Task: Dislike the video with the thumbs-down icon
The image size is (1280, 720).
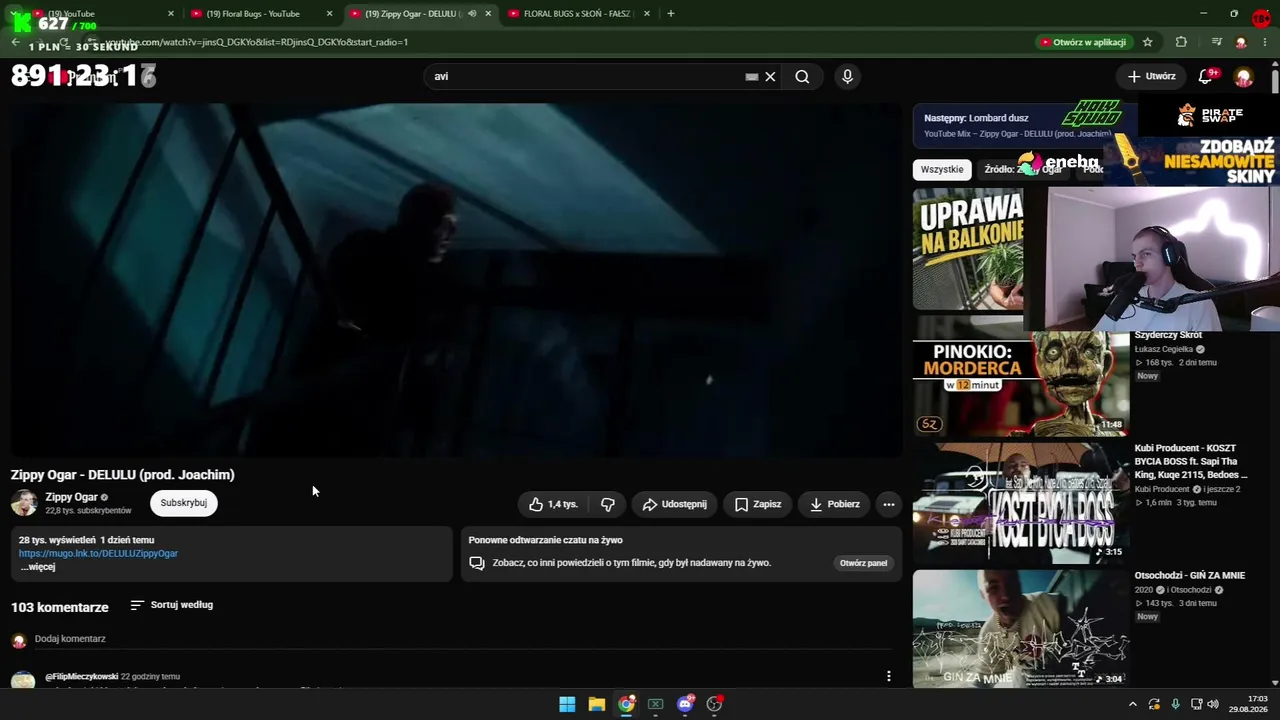Action: (607, 504)
